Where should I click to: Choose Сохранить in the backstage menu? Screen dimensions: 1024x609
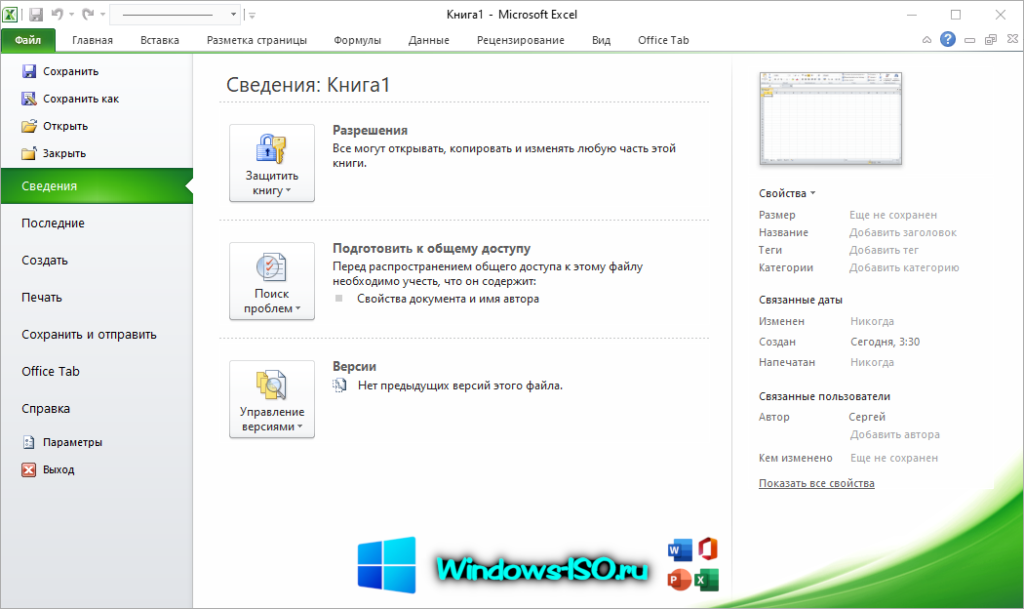pos(60,71)
